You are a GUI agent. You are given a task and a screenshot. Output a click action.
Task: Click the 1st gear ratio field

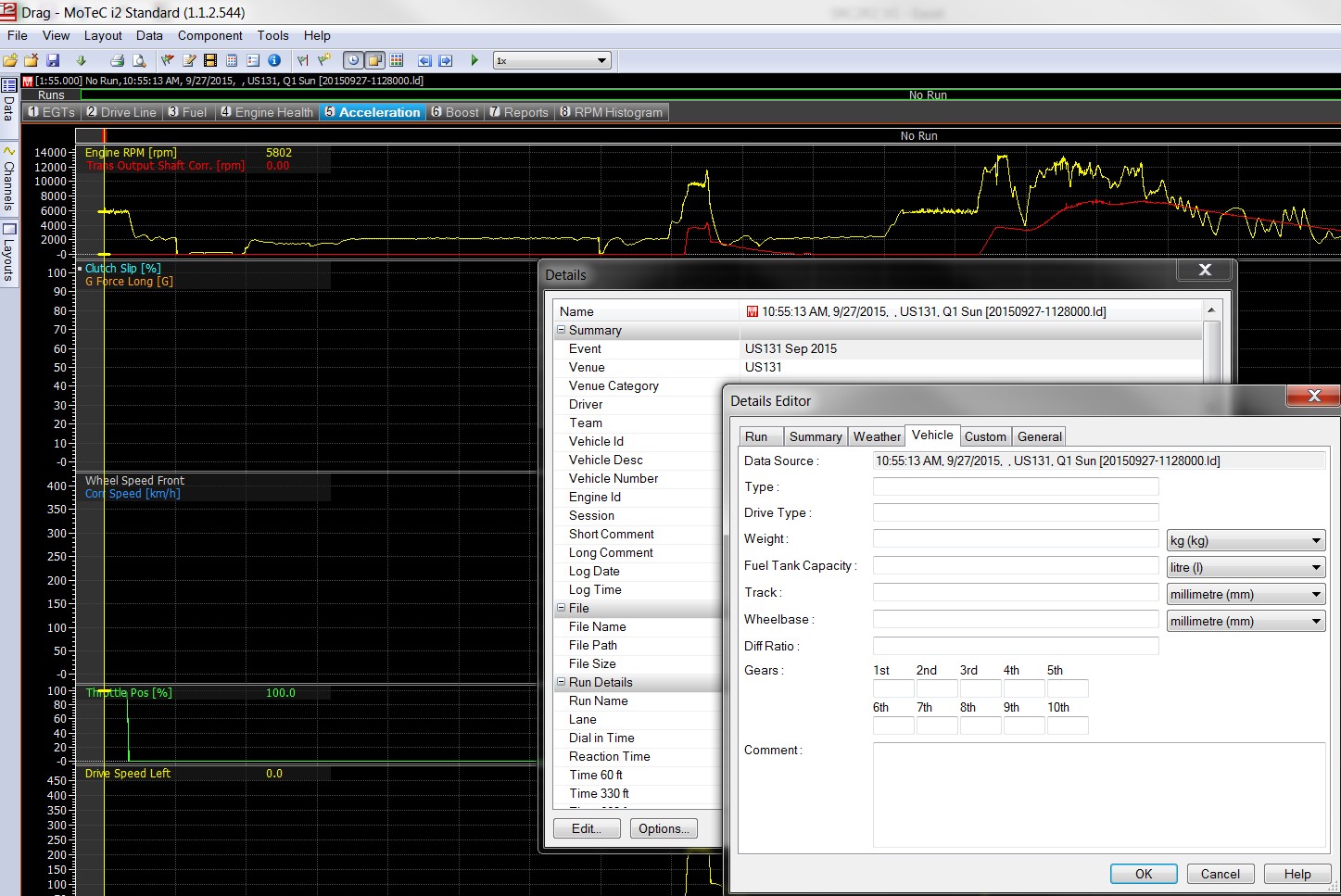click(893, 688)
